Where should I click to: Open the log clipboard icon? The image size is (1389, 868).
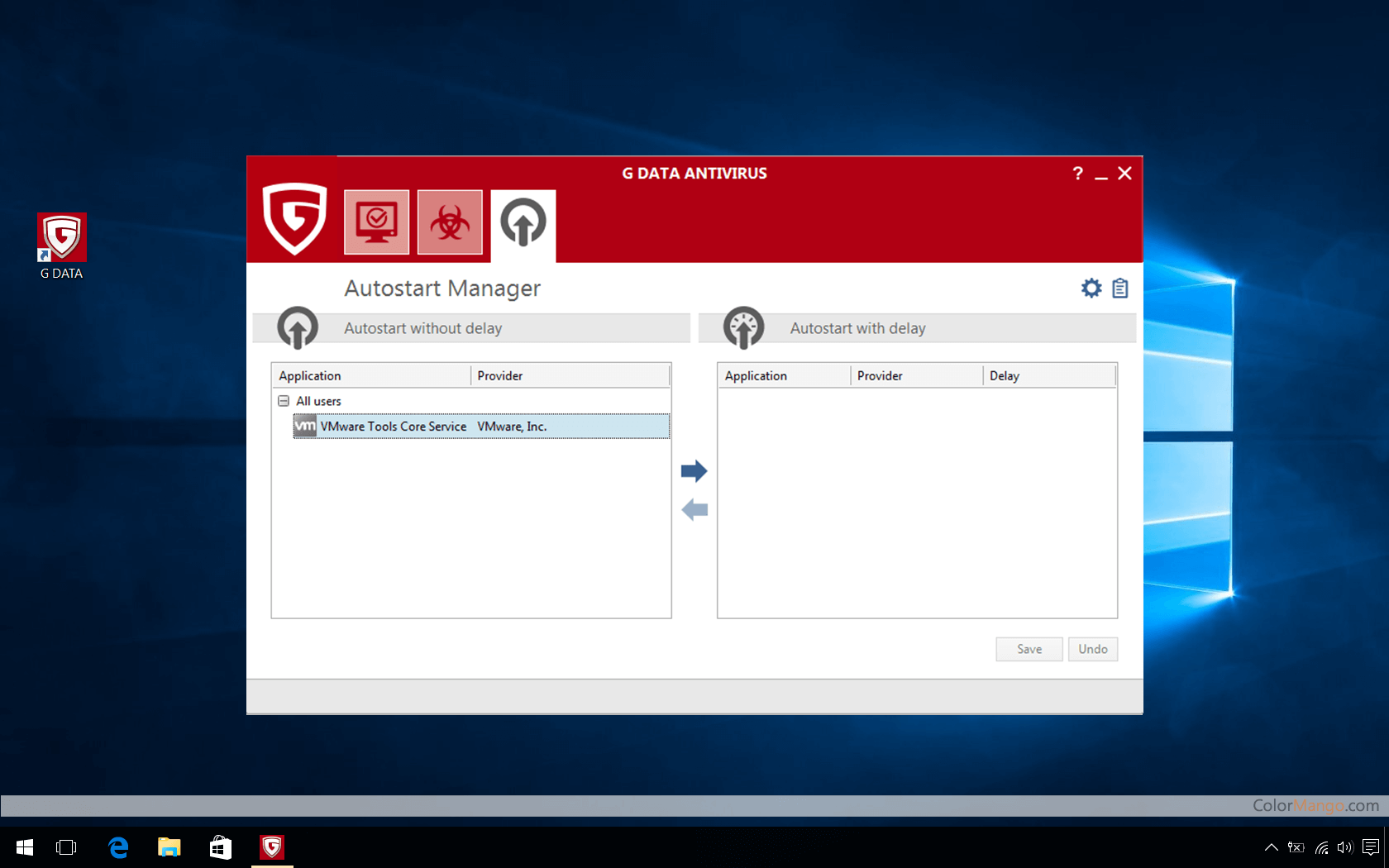(x=1120, y=288)
